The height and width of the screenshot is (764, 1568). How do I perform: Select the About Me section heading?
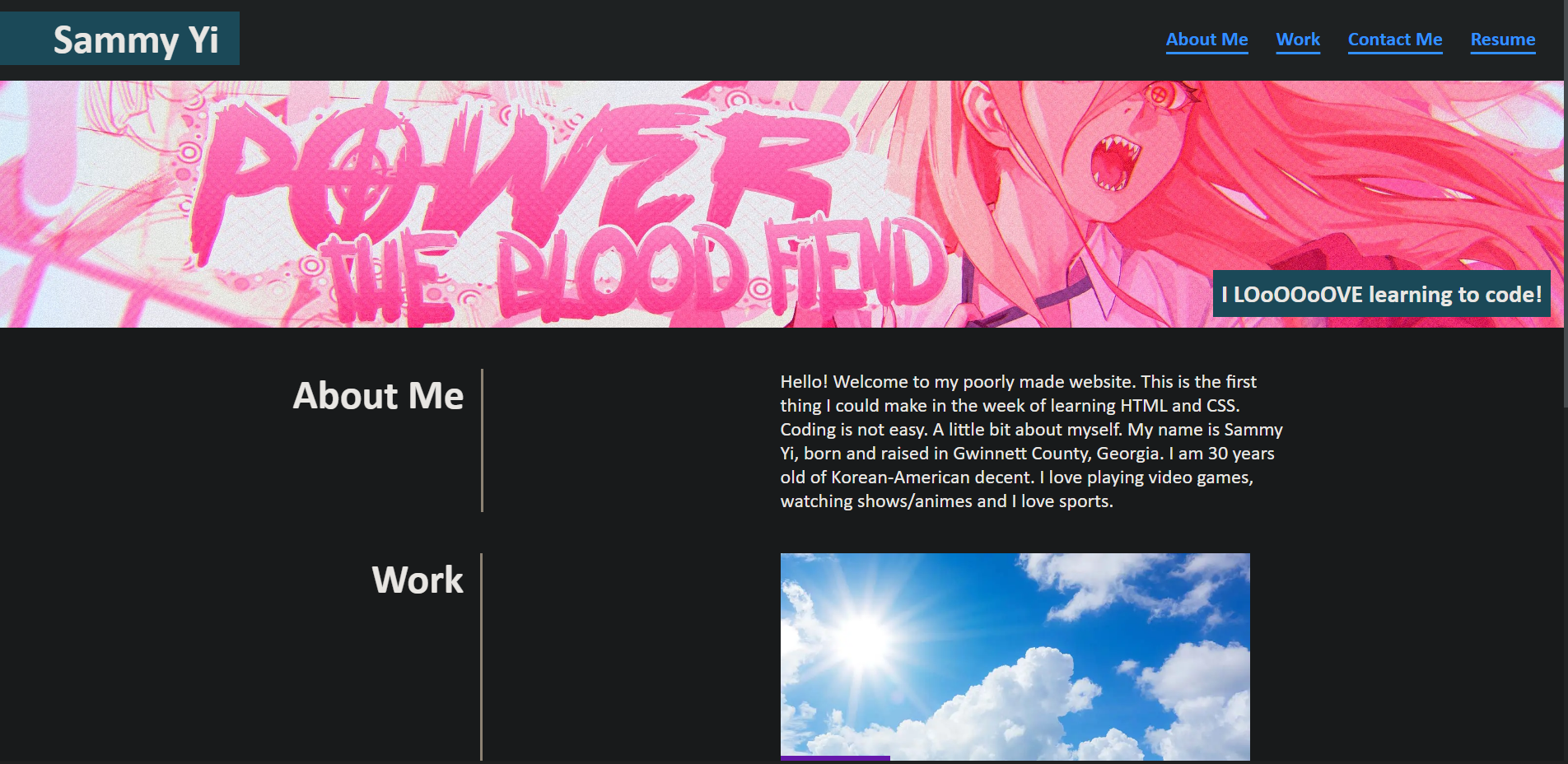tap(378, 396)
